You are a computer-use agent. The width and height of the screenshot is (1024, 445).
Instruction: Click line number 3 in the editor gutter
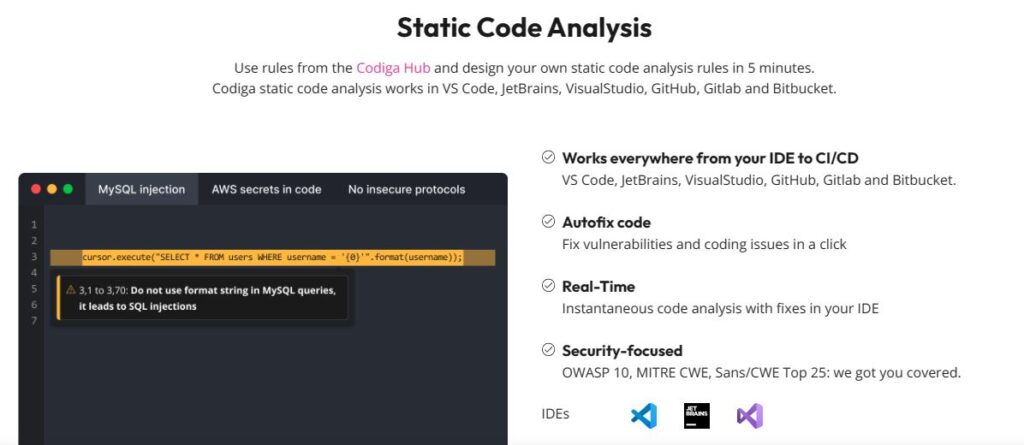34,257
